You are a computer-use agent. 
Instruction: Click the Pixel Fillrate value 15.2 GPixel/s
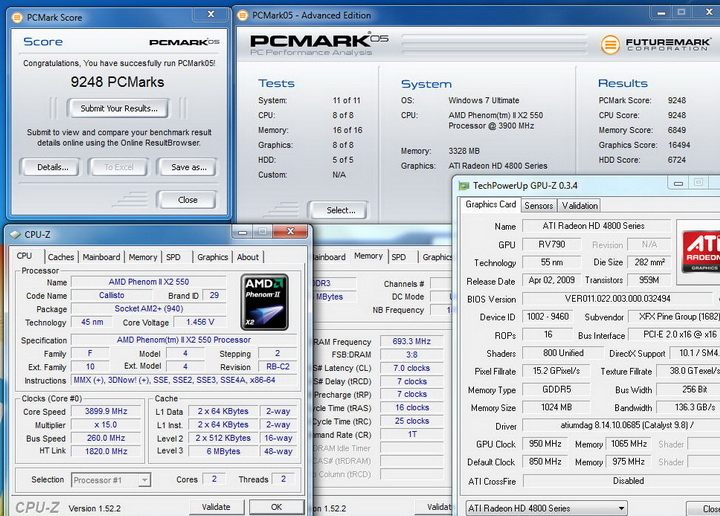tap(557, 371)
